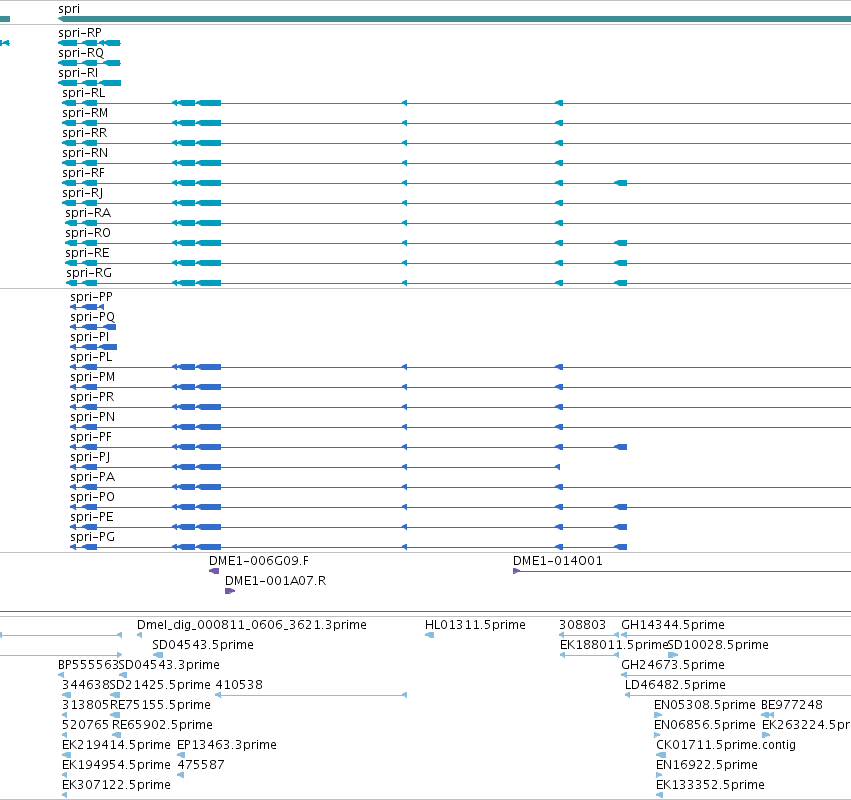Viewport: 851px width, 800px height.
Task: Click the spri-RE transcript label
Action: tap(87, 253)
